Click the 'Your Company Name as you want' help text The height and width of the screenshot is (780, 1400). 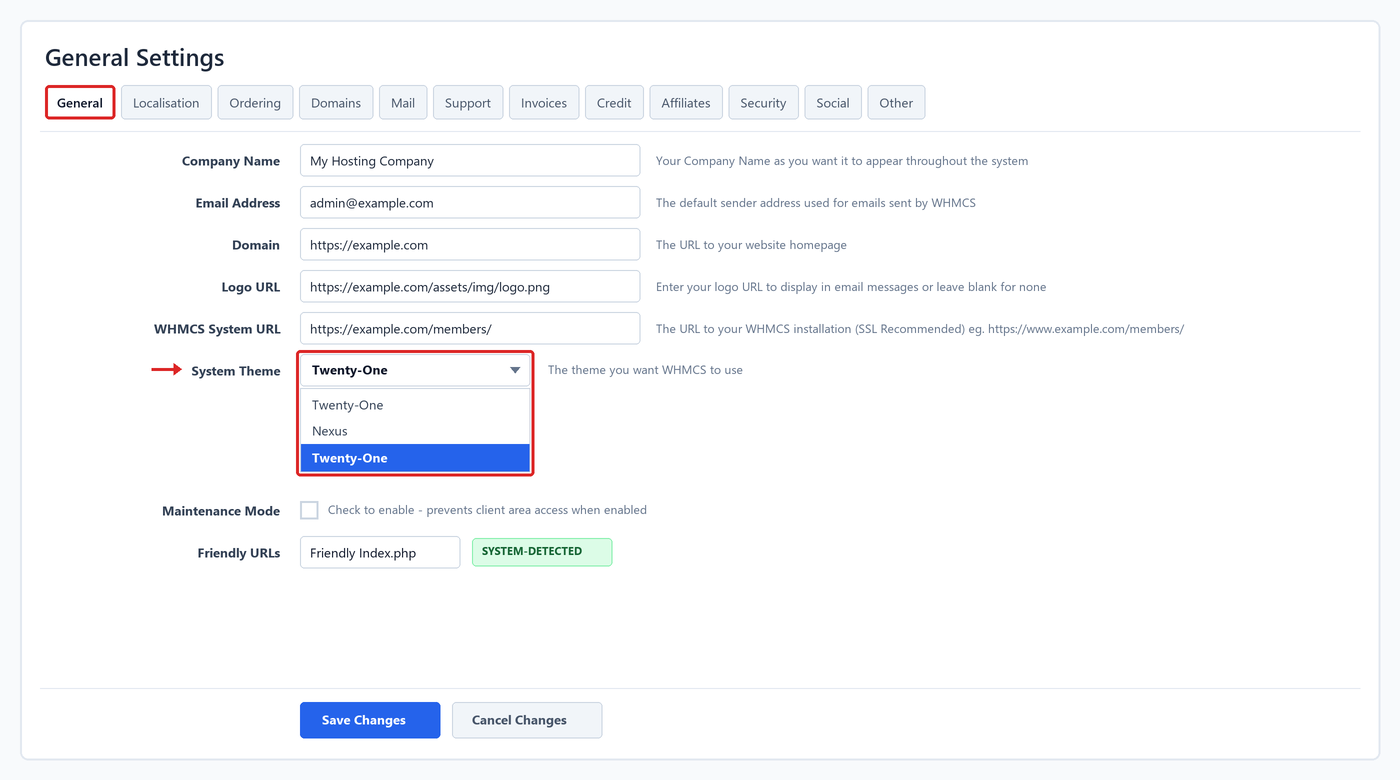tap(842, 161)
